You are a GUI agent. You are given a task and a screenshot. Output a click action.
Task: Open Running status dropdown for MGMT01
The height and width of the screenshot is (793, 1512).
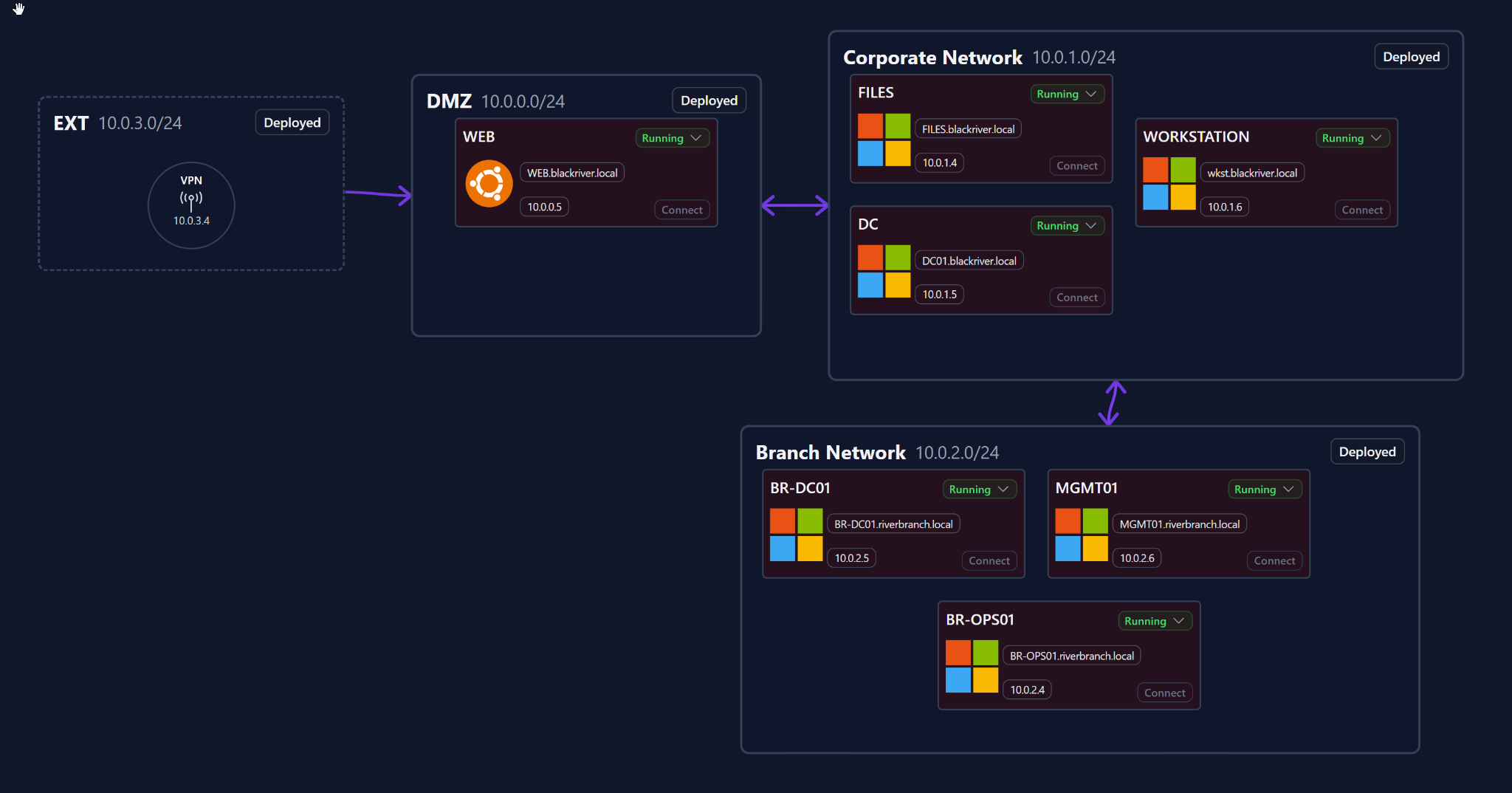coord(1265,490)
